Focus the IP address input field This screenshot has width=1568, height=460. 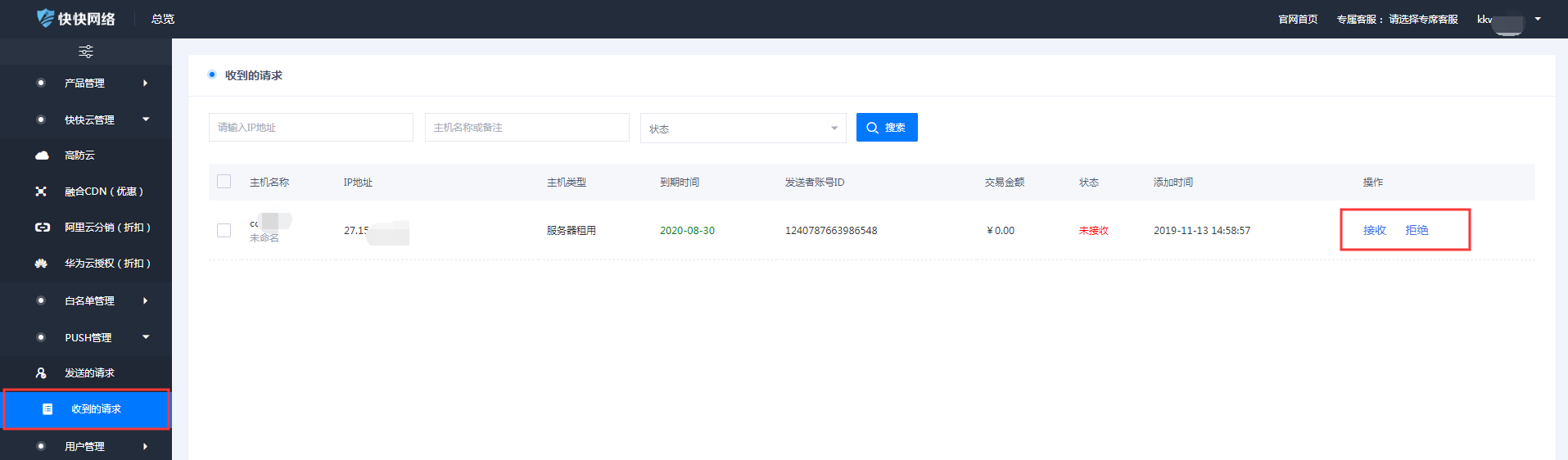click(x=310, y=128)
